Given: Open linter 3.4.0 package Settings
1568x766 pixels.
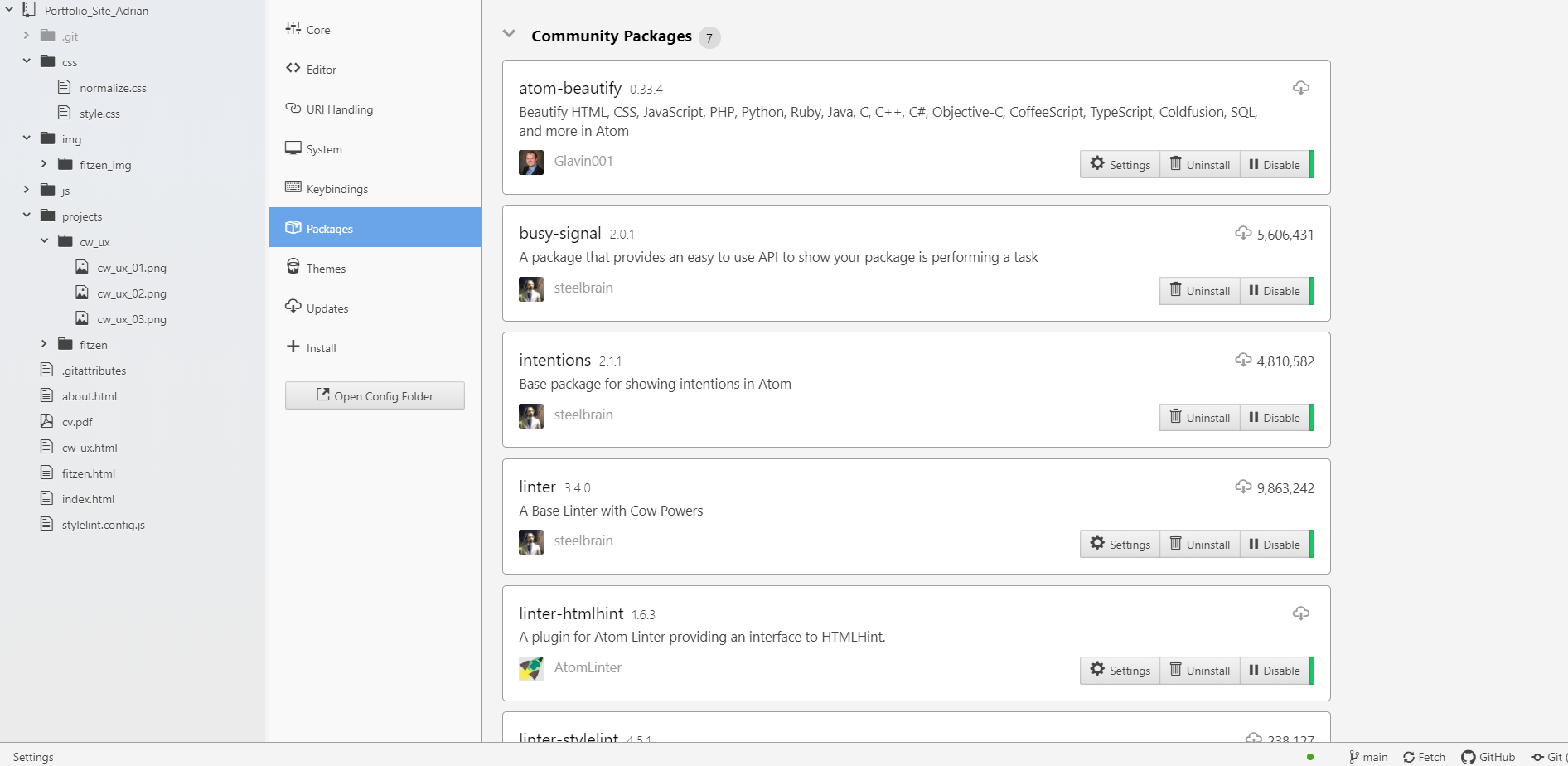Looking at the screenshot, I should (x=1120, y=544).
